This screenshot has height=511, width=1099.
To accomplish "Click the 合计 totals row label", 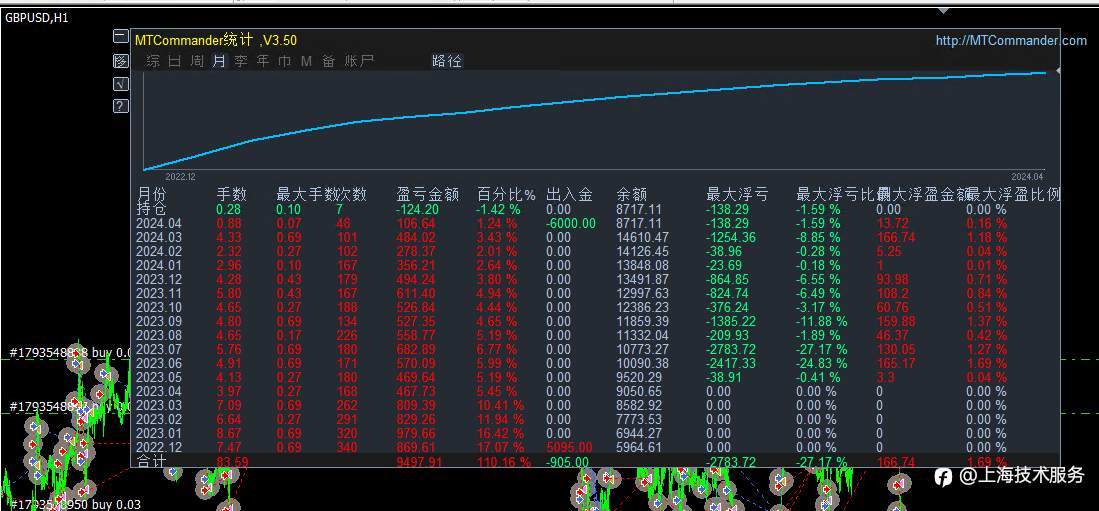I will pos(152,461).
